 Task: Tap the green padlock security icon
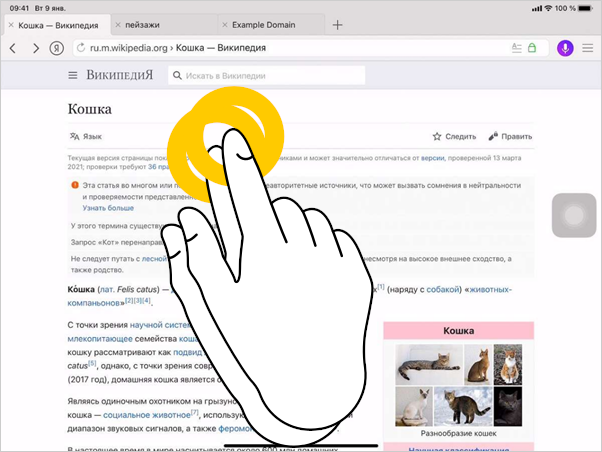[532, 48]
